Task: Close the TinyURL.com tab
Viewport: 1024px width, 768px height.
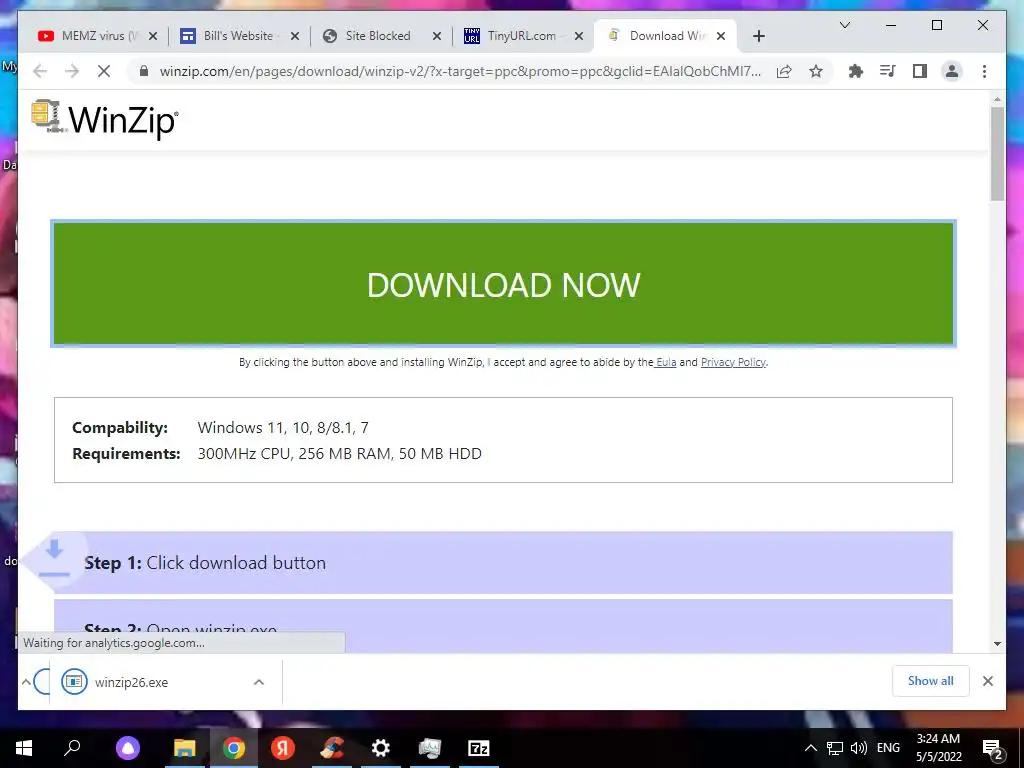Action: click(579, 37)
